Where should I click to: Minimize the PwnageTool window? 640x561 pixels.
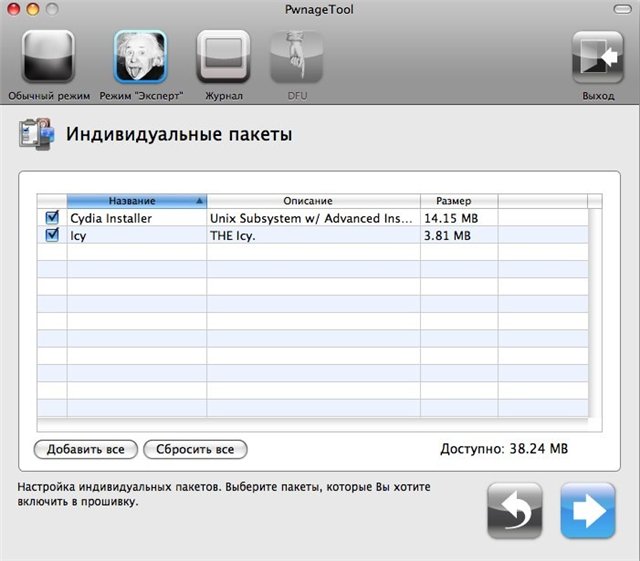(x=33, y=9)
